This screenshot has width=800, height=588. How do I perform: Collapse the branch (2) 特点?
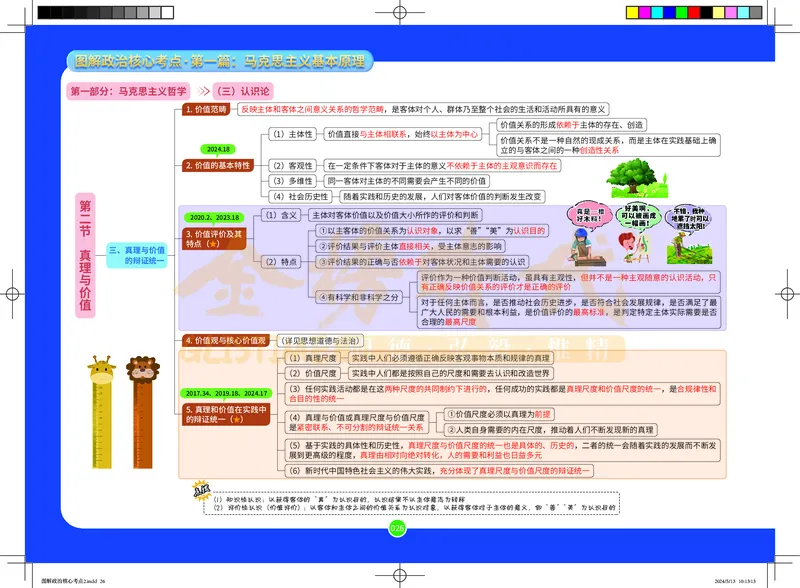(x=282, y=260)
